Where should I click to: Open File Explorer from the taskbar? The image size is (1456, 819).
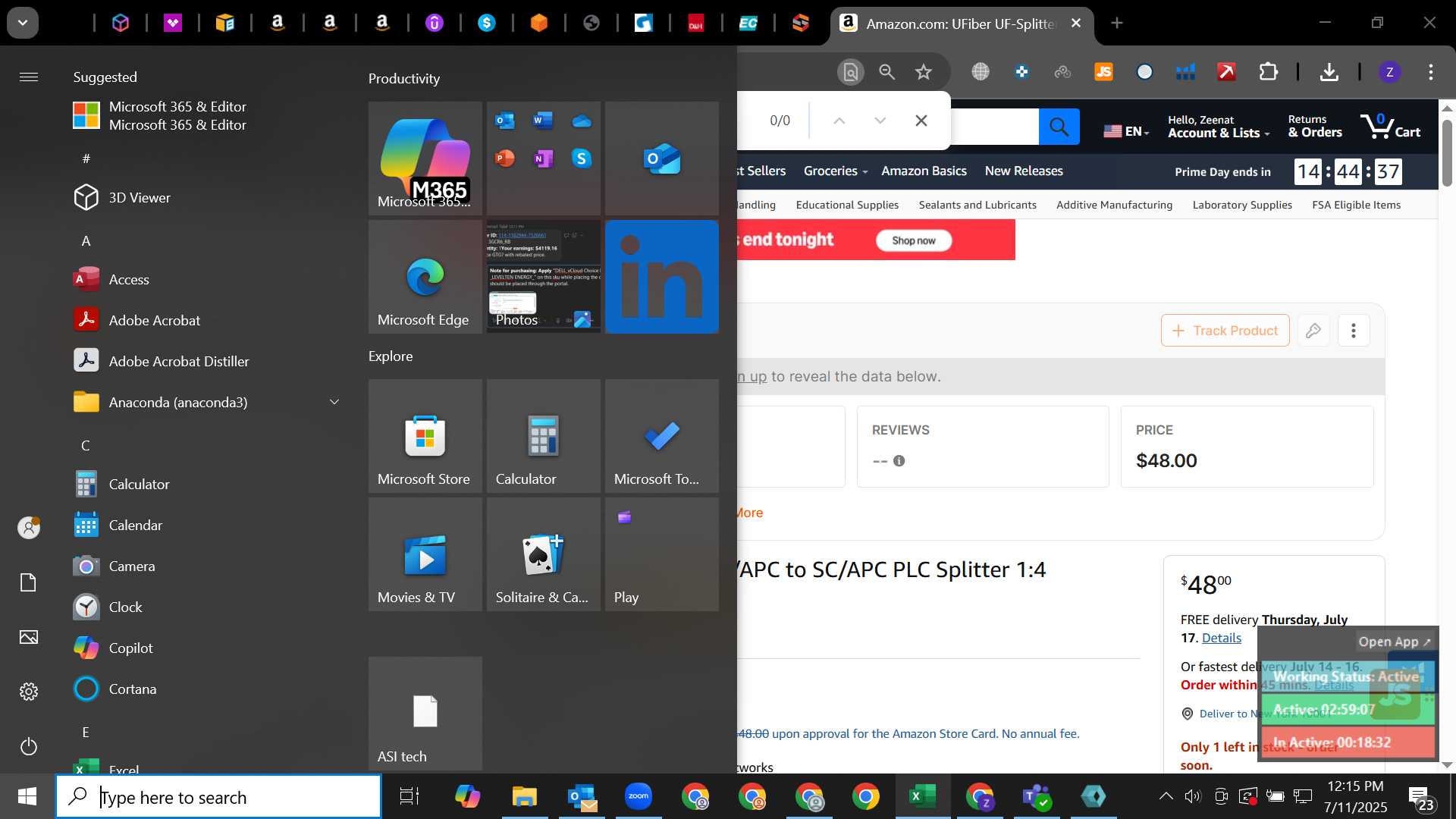pyautogui.click(x=524, y=796)
